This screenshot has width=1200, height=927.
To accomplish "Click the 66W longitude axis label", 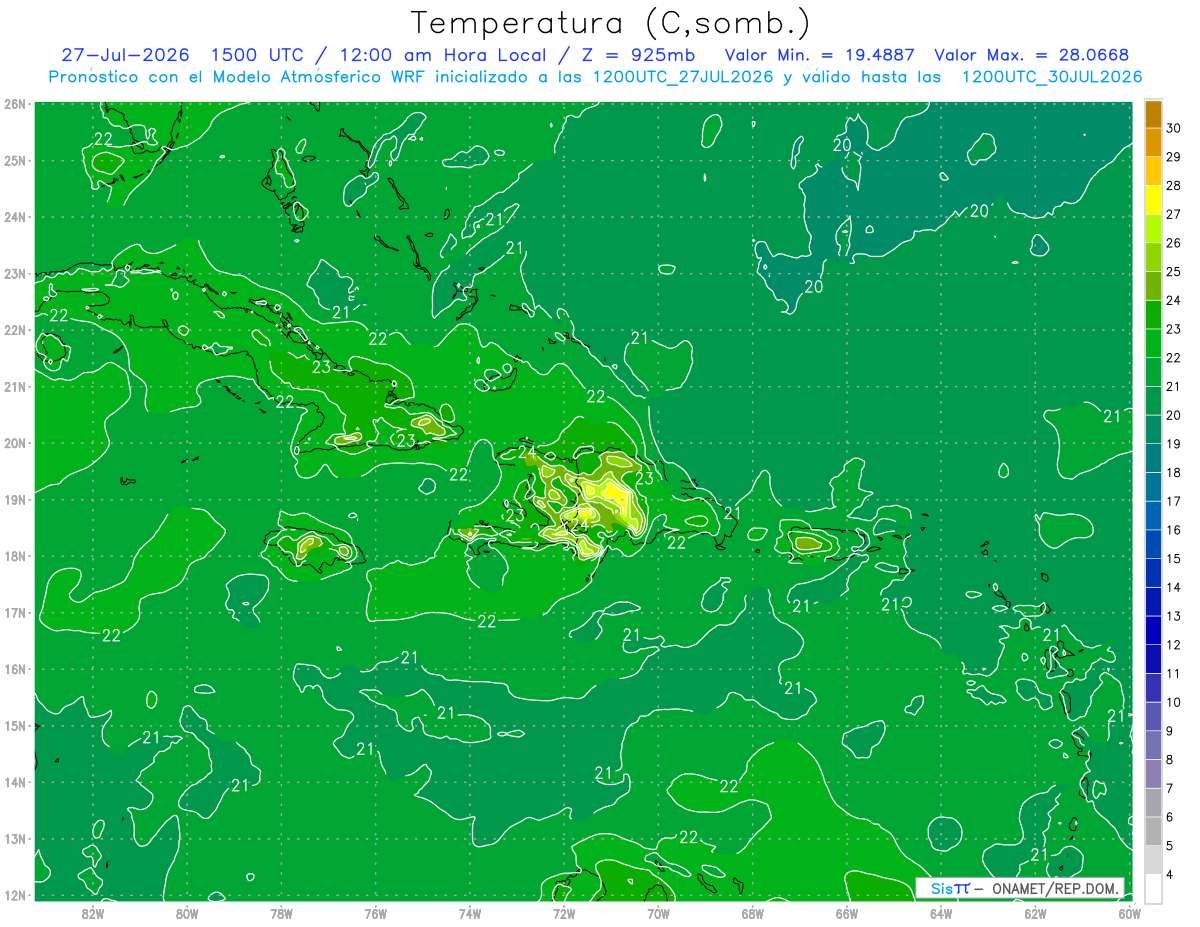I will (846, 913).
